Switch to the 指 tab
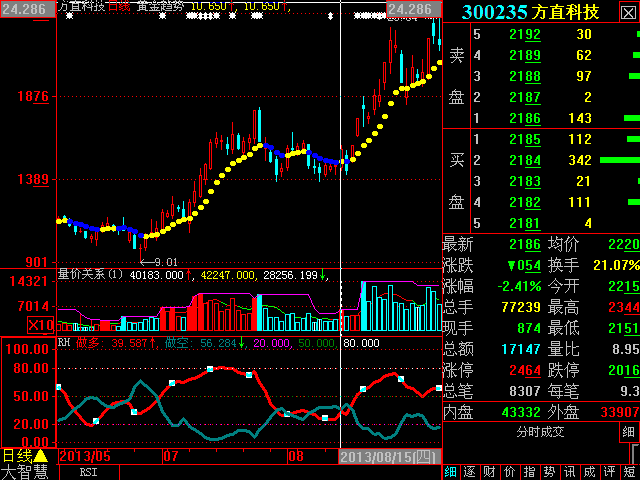Screen dimensions: 640x480 coord(529,472)
